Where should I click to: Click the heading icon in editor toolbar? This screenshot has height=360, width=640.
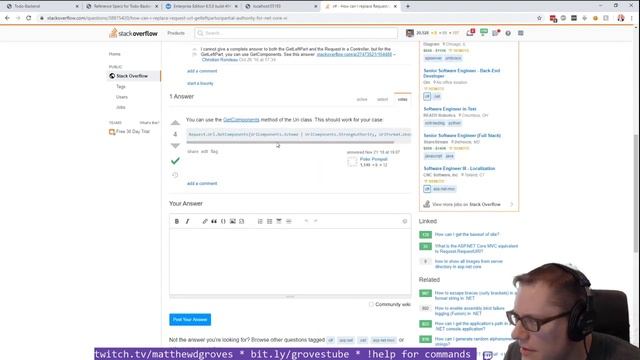tap(279, 221)
